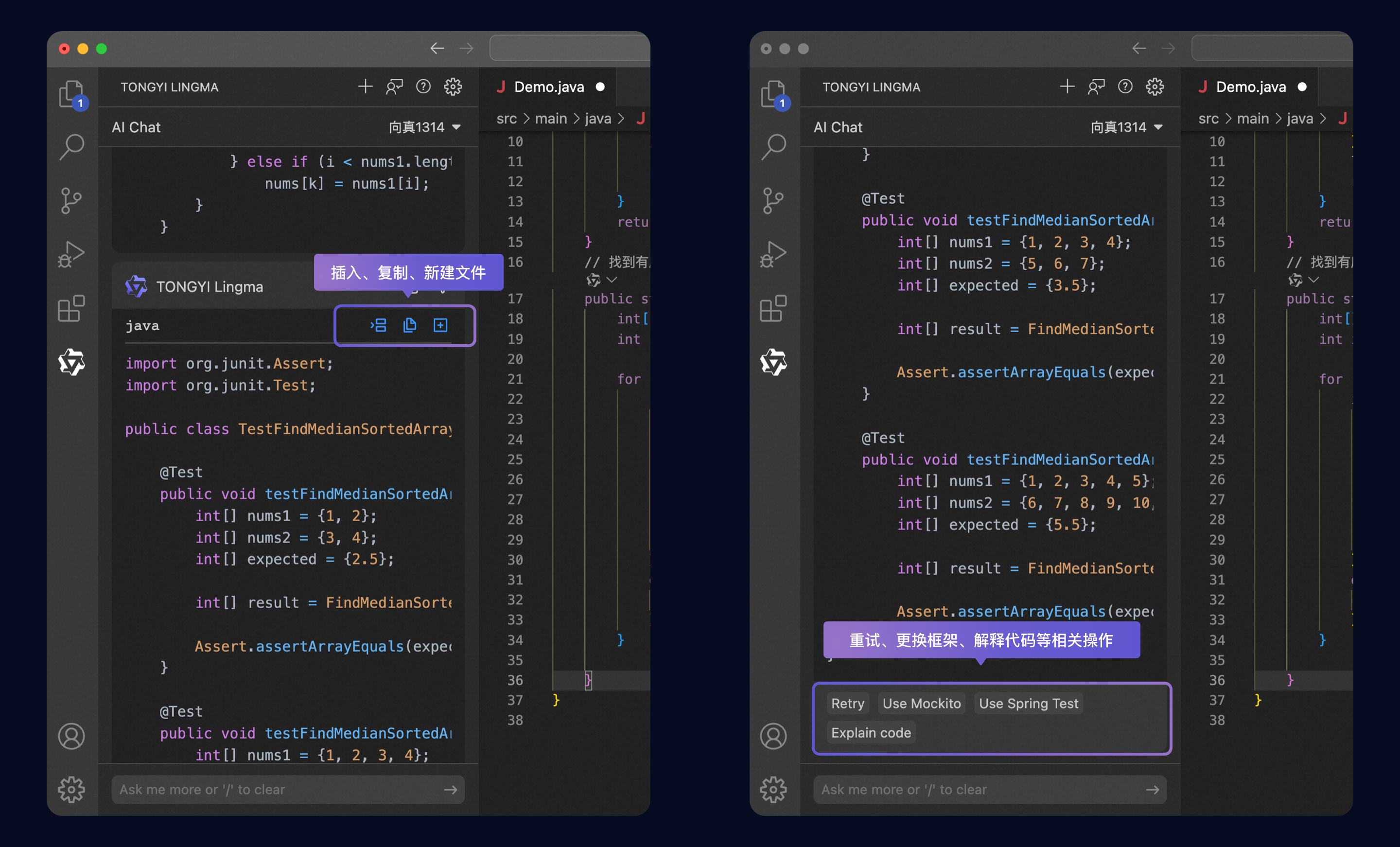Image resolution: width=1400 pixels, height=847 pixels.
Task: Open help question icon in right TONGYI LINGMA header
Action: 1125,87
